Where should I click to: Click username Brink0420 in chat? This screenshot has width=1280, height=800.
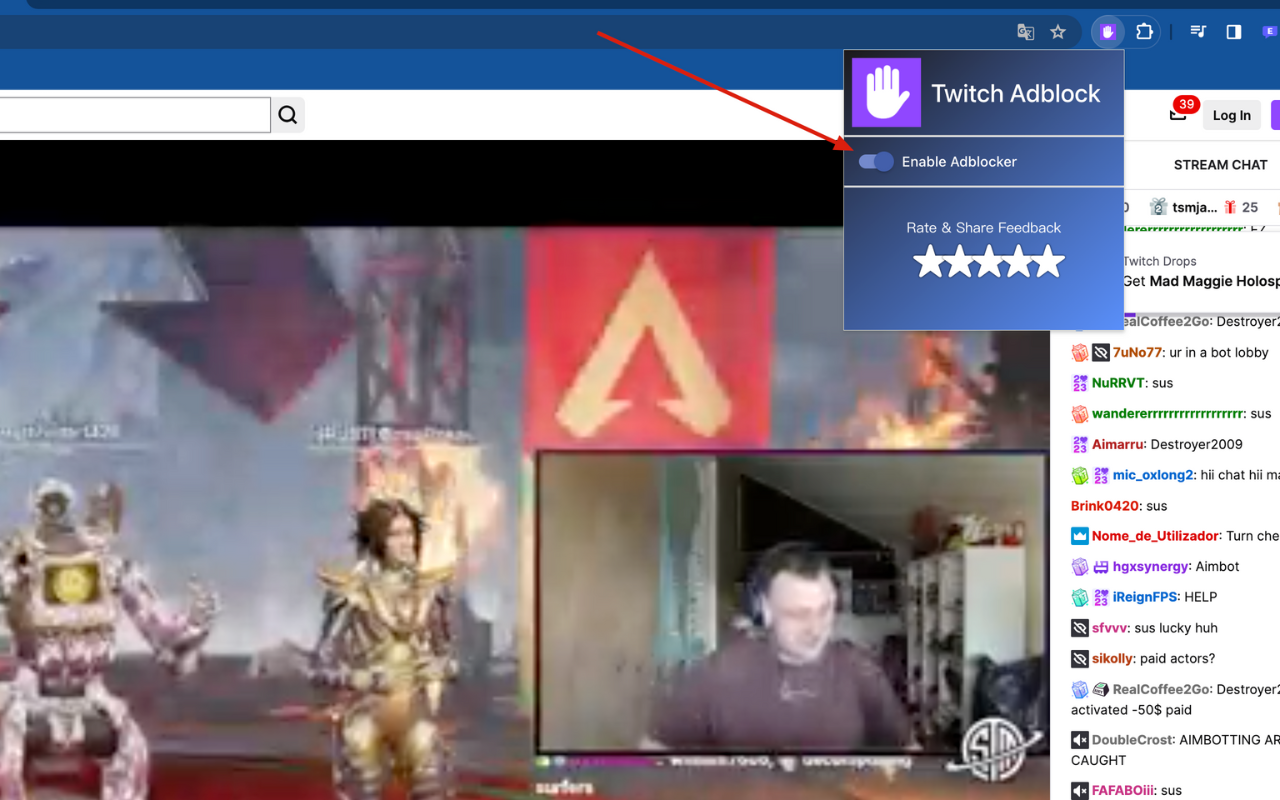click(x=1105, y=506)
